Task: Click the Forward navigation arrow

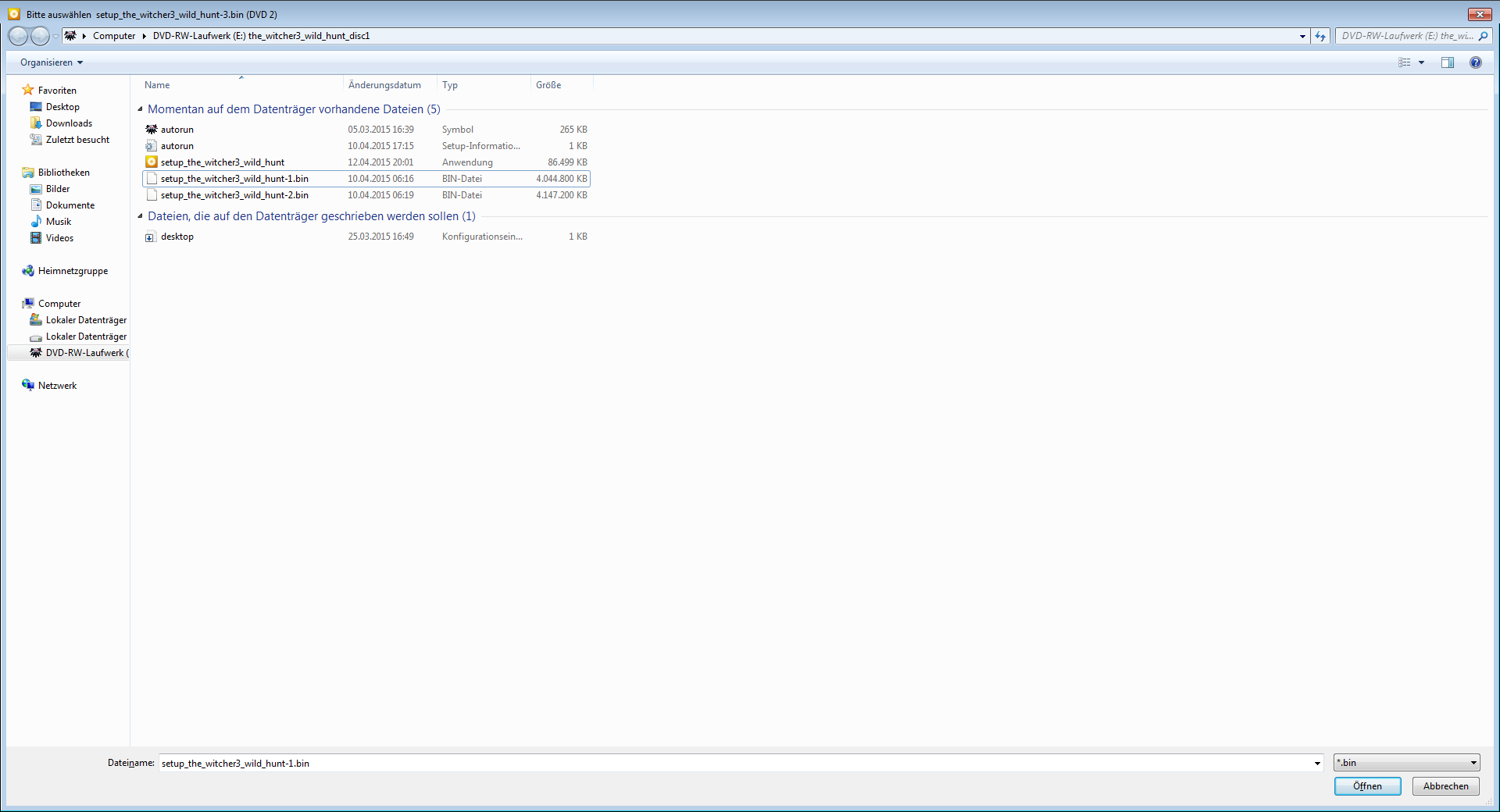Action: click(40, 36)
